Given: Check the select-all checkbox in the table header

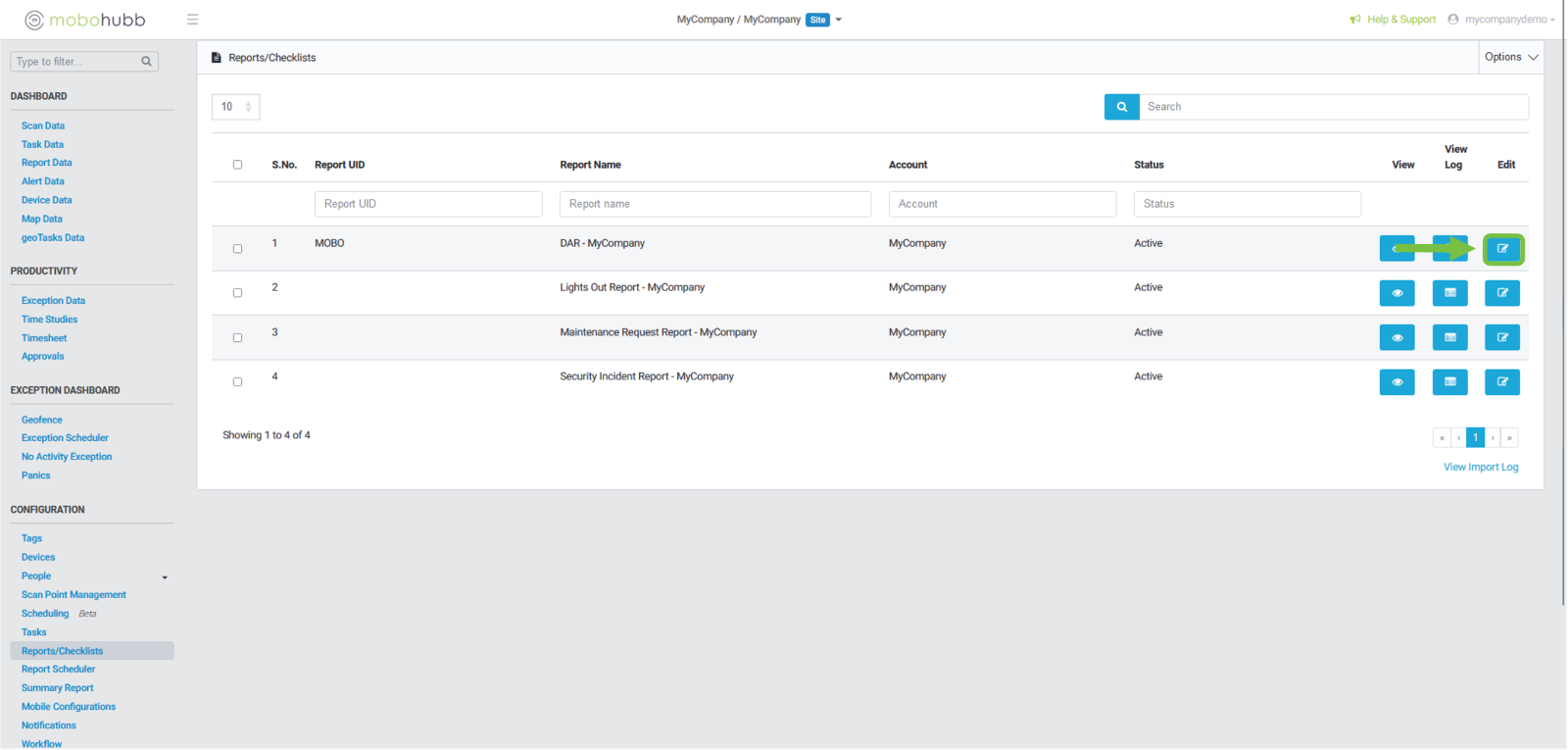Looking at the screenshot, I should [237, 165].
